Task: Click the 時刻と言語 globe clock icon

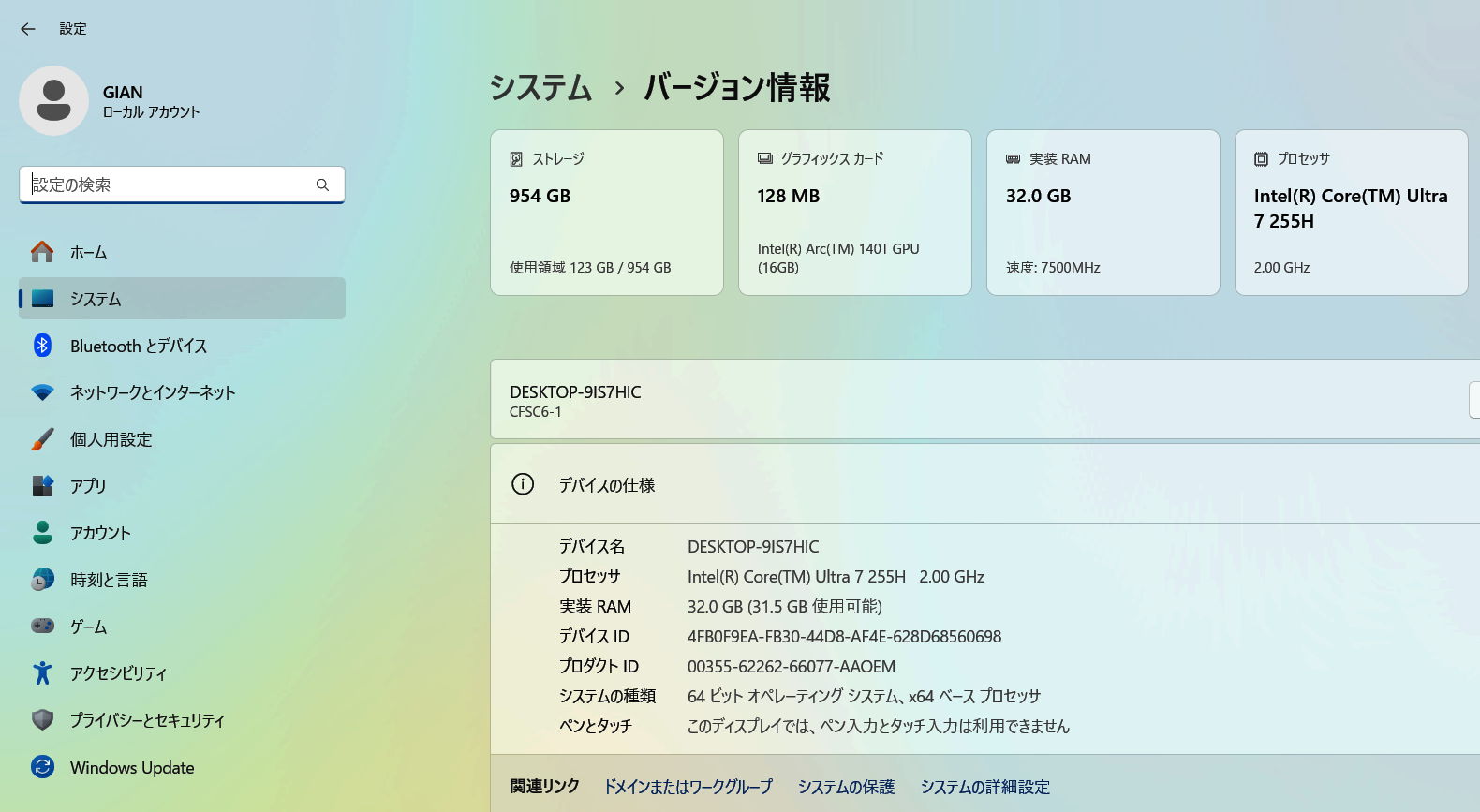Action: 42,580
